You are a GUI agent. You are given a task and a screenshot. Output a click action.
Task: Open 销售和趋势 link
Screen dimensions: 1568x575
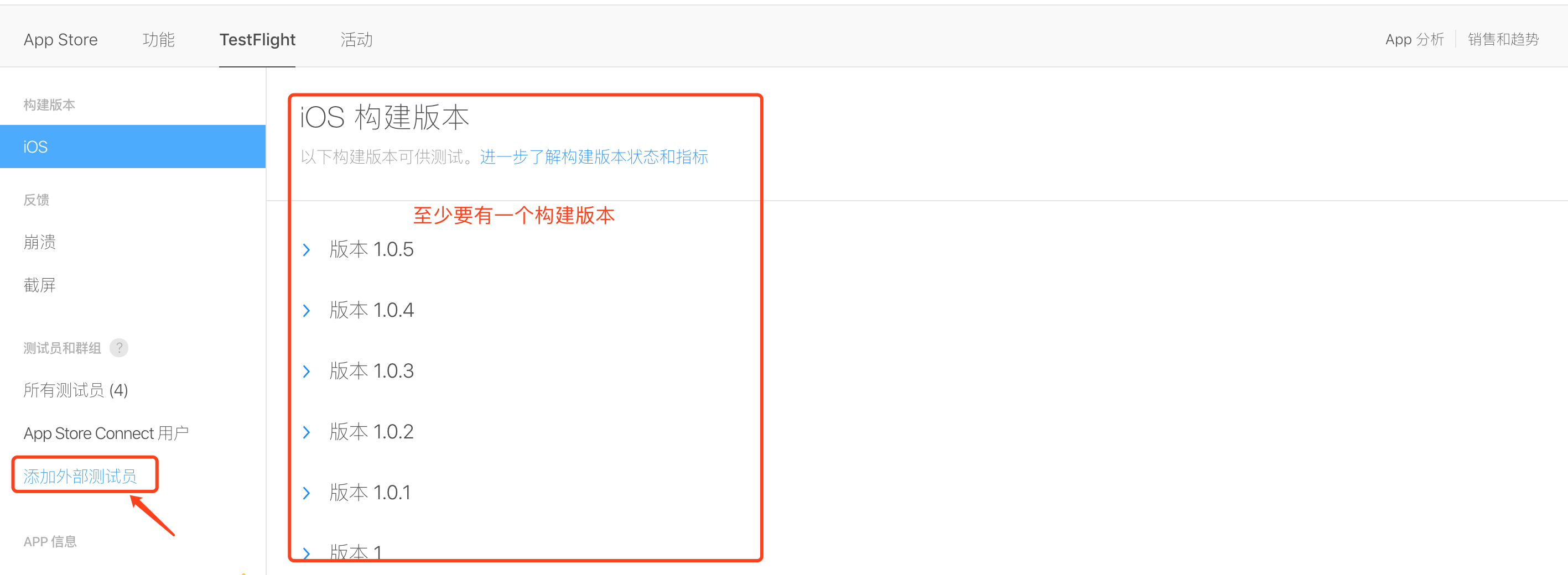(1503, 40)
